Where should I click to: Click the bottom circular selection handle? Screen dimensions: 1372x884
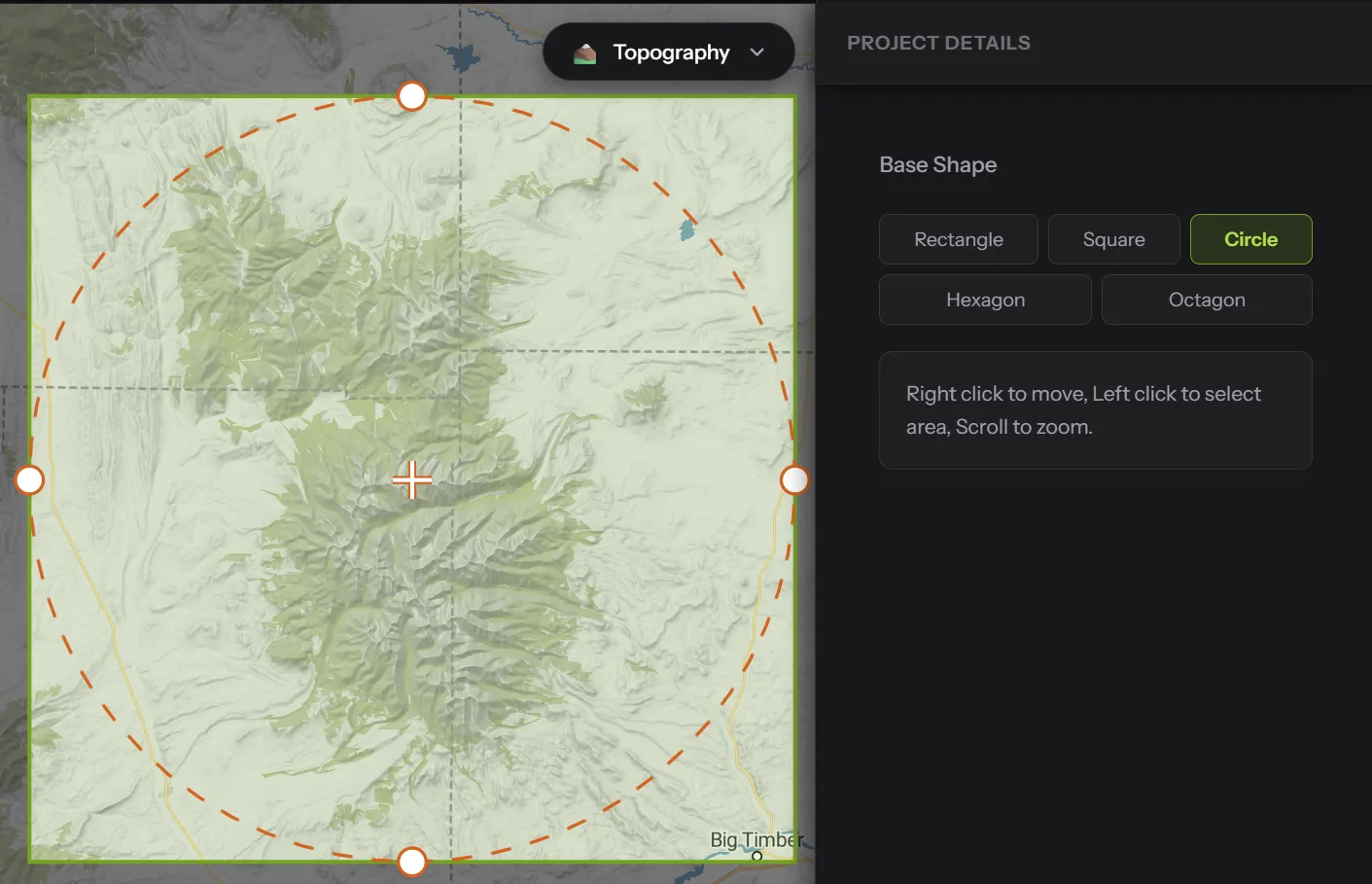[412, 862]
